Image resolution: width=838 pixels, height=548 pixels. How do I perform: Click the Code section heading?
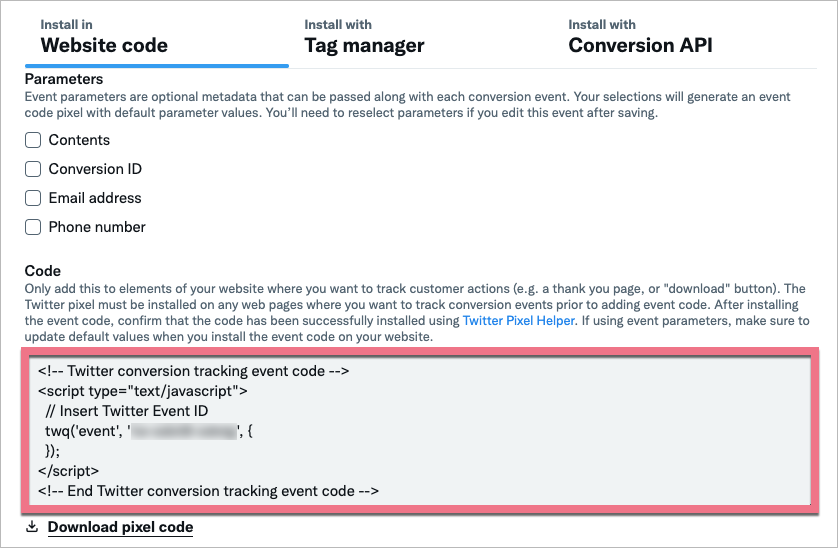(43, 271)
